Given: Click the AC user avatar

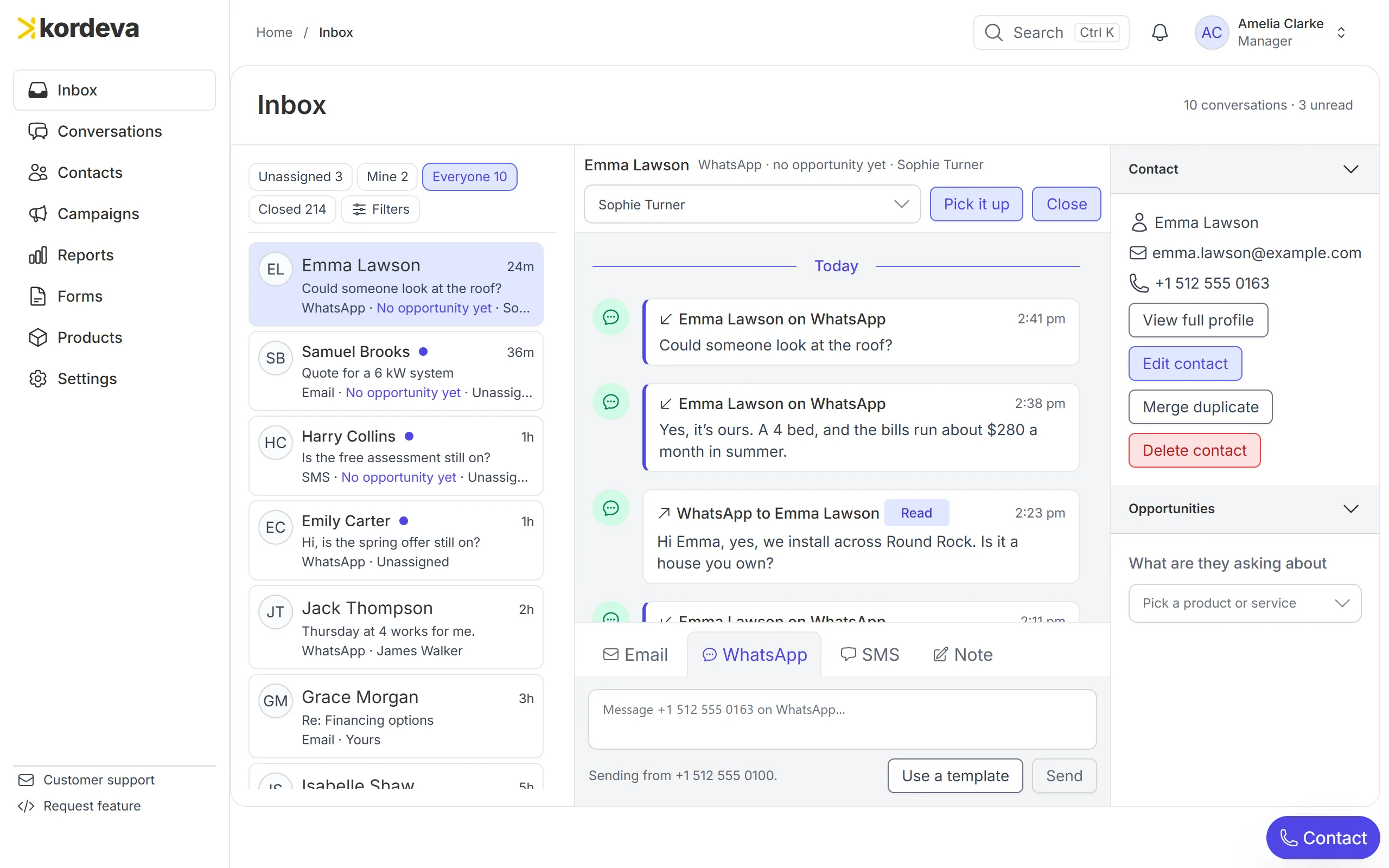Looking at the screenshot, I should (x=1211, y=32).
